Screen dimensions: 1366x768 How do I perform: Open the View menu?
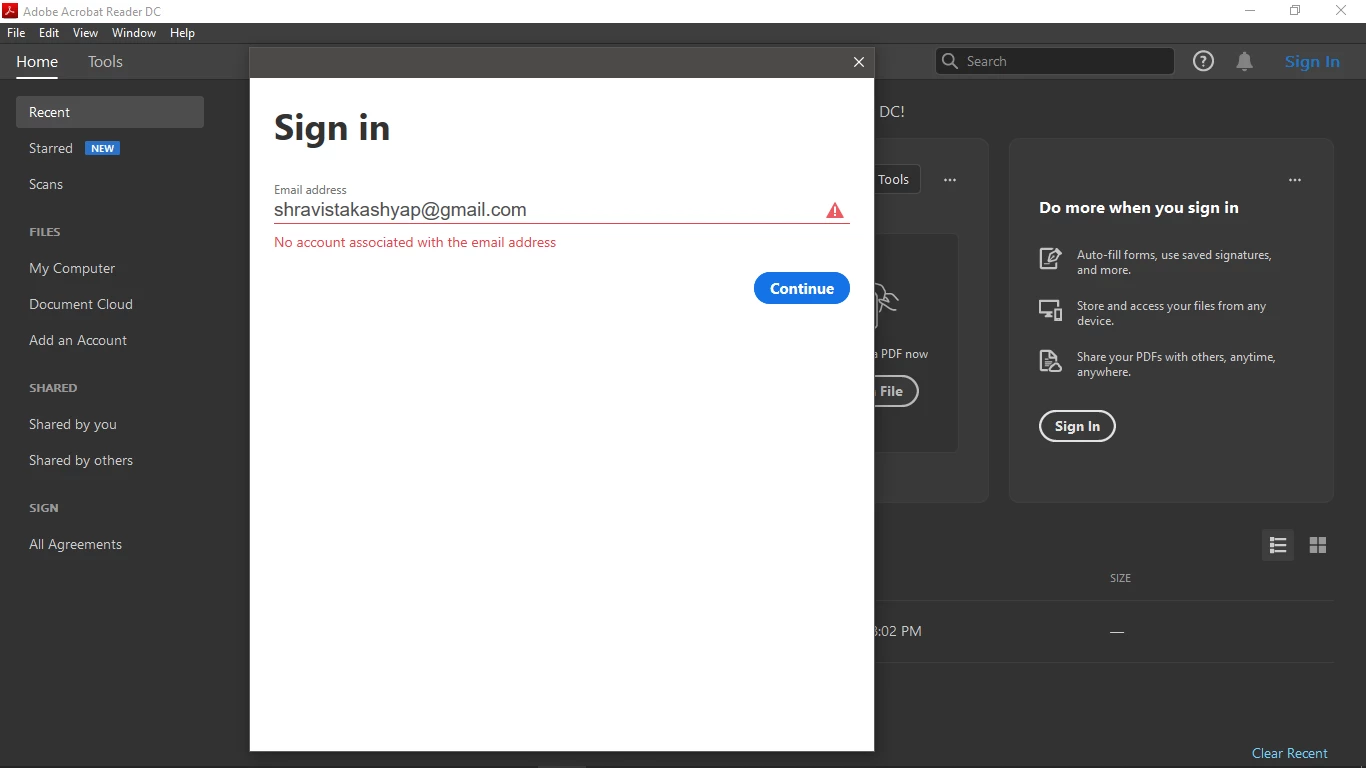85,33
